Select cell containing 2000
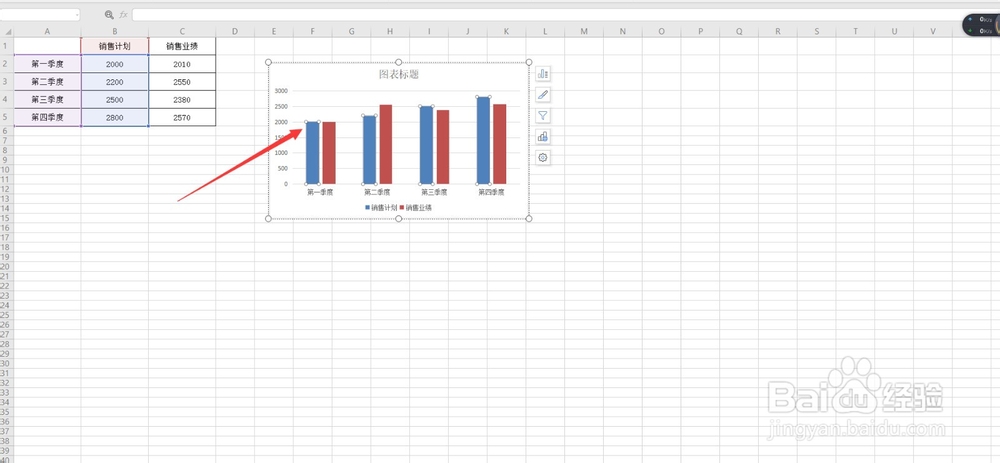Viewport: 1000px width, 463px height. (x=115, y=64)
